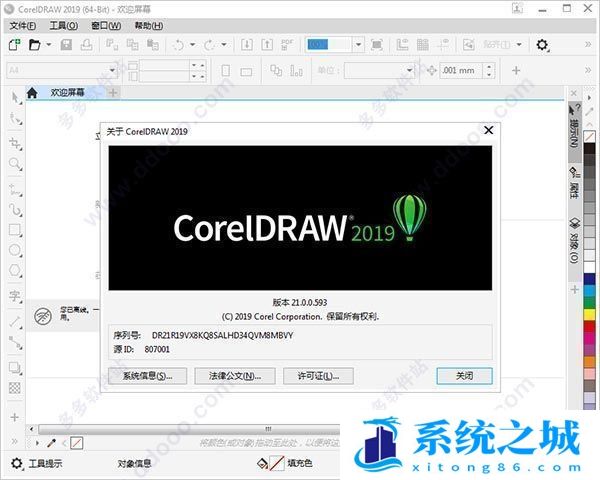
Task: Expand the standard toolbar overflow chevron
Action: point(588,45)
